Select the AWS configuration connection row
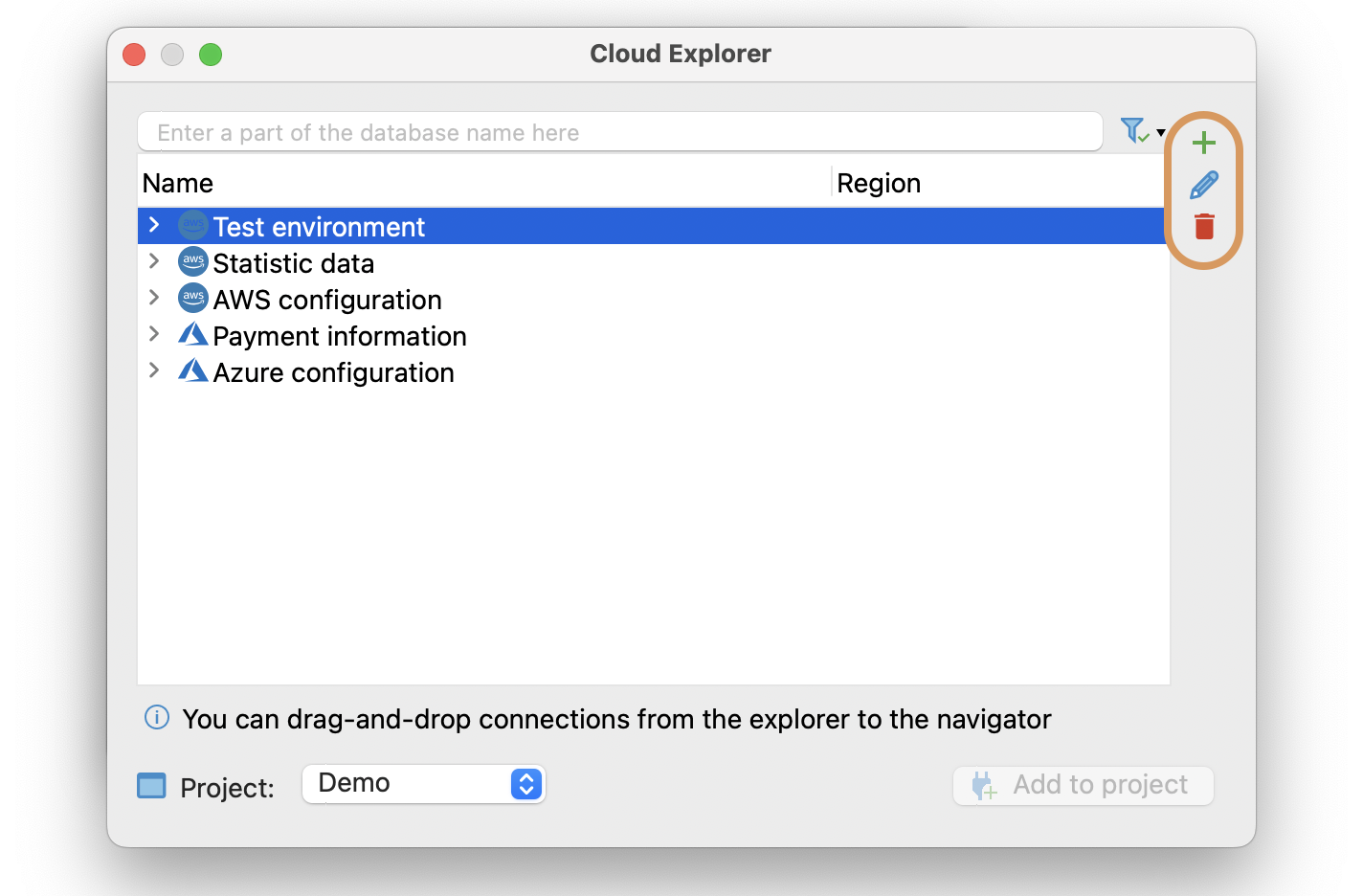 (327, 299)
